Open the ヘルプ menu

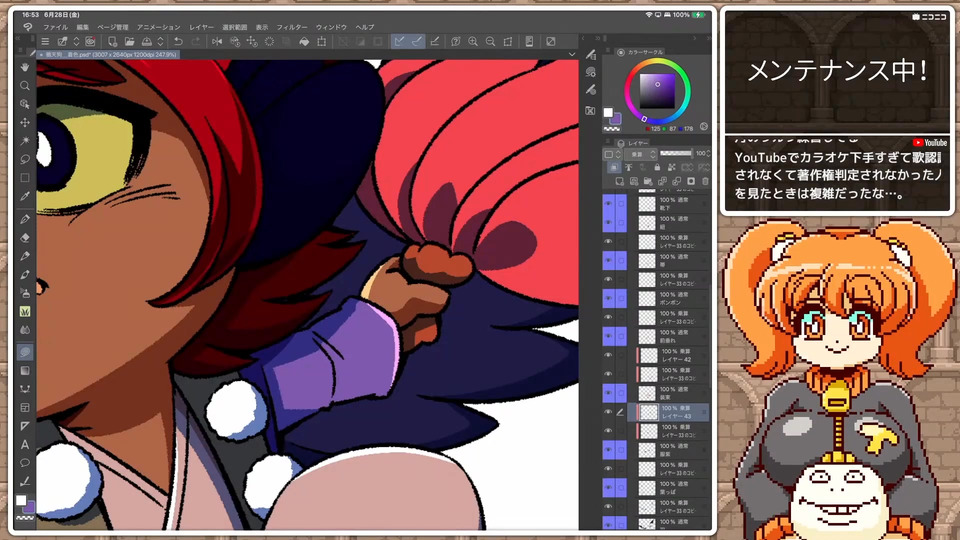[x=364, y=27]
